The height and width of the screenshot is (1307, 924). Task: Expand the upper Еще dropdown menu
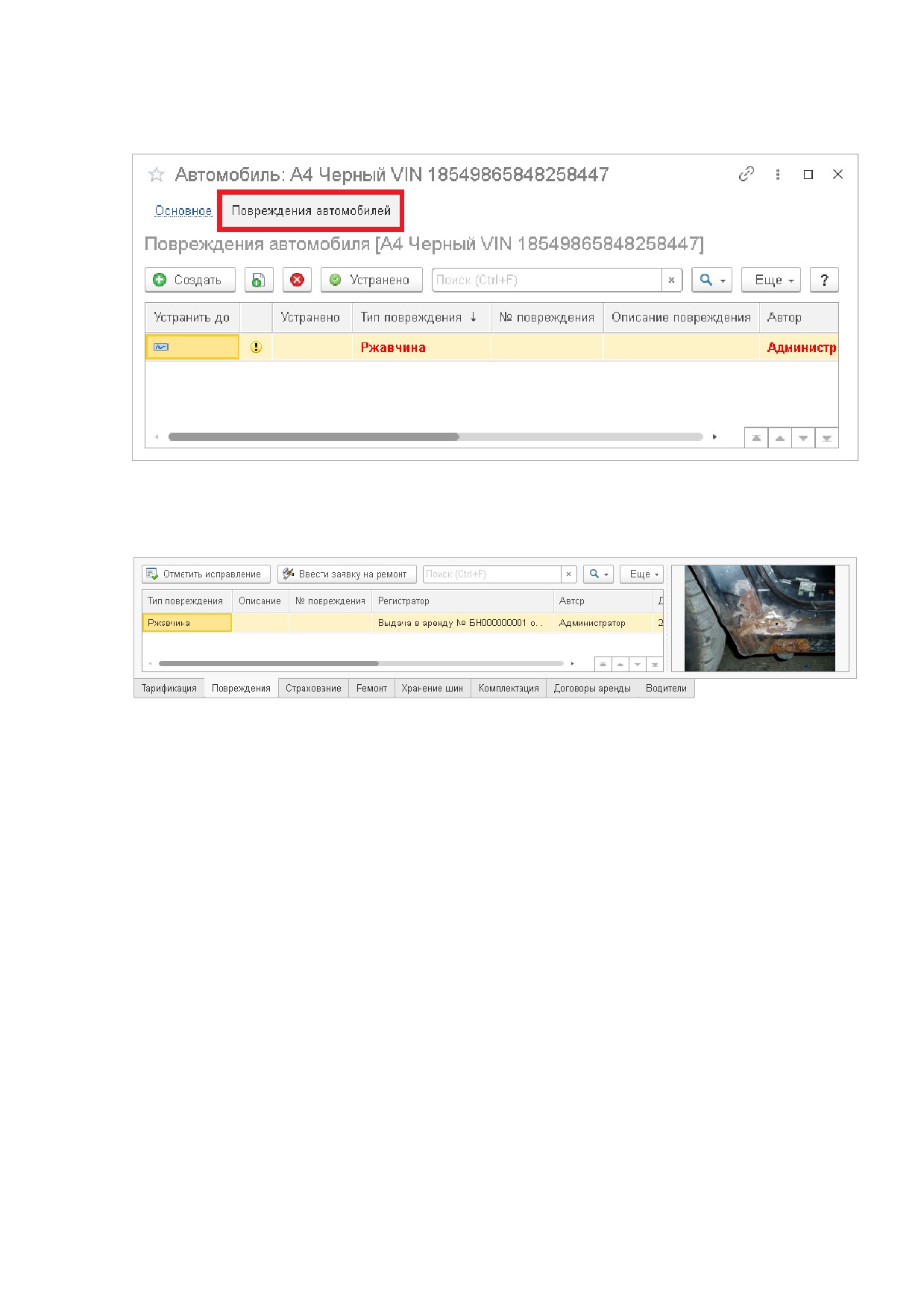tap(771, 280)
